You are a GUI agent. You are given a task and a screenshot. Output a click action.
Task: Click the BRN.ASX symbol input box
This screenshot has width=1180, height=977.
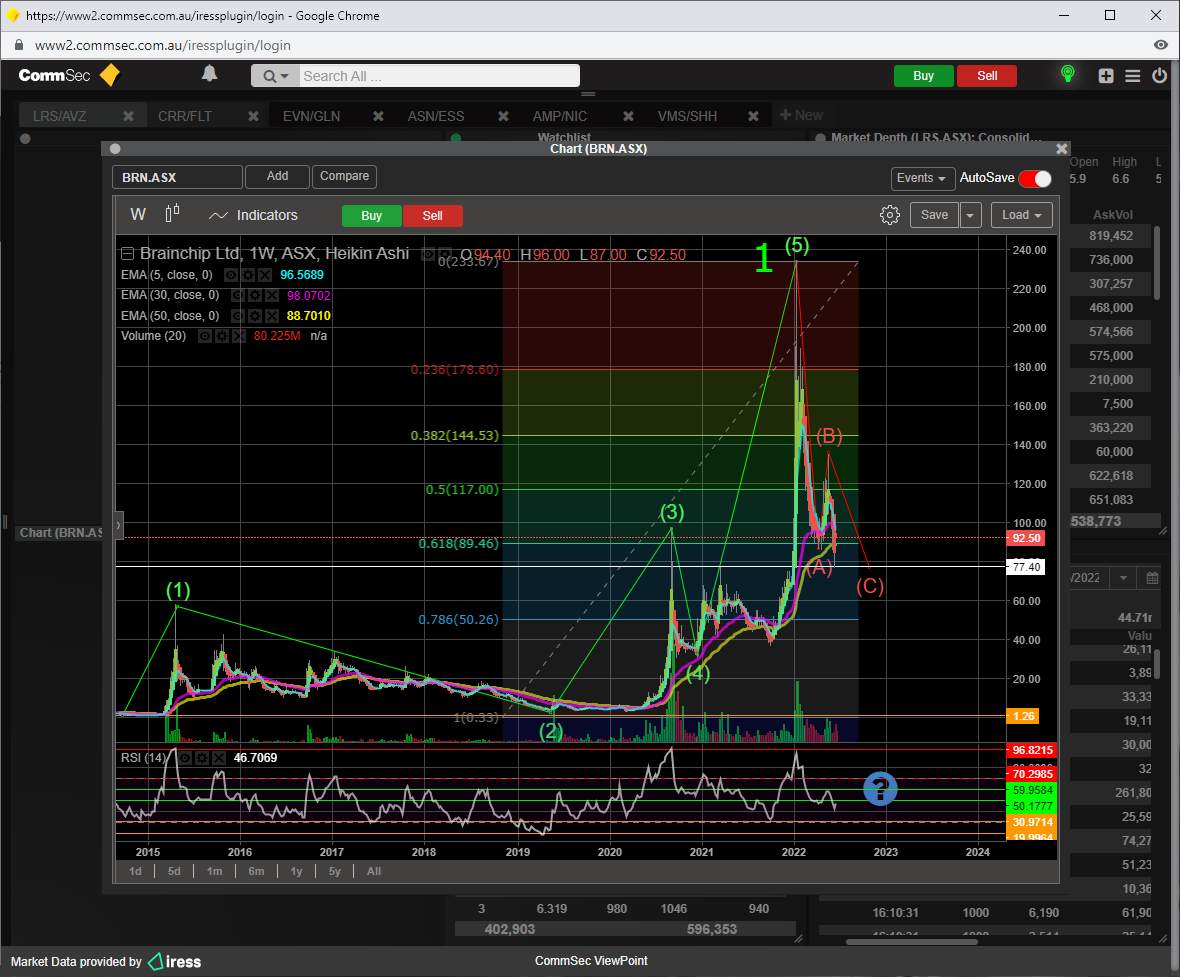click(x=178, y=177)
